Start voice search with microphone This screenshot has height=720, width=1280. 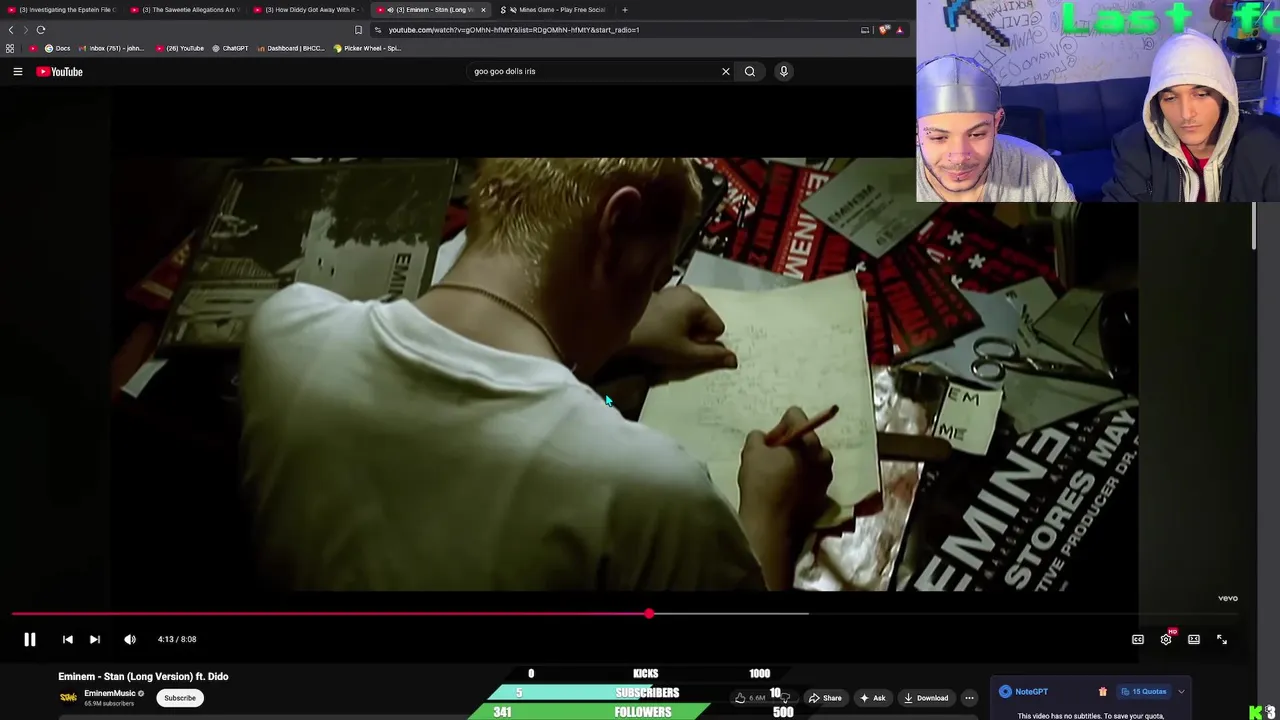(x=784, y=71)
